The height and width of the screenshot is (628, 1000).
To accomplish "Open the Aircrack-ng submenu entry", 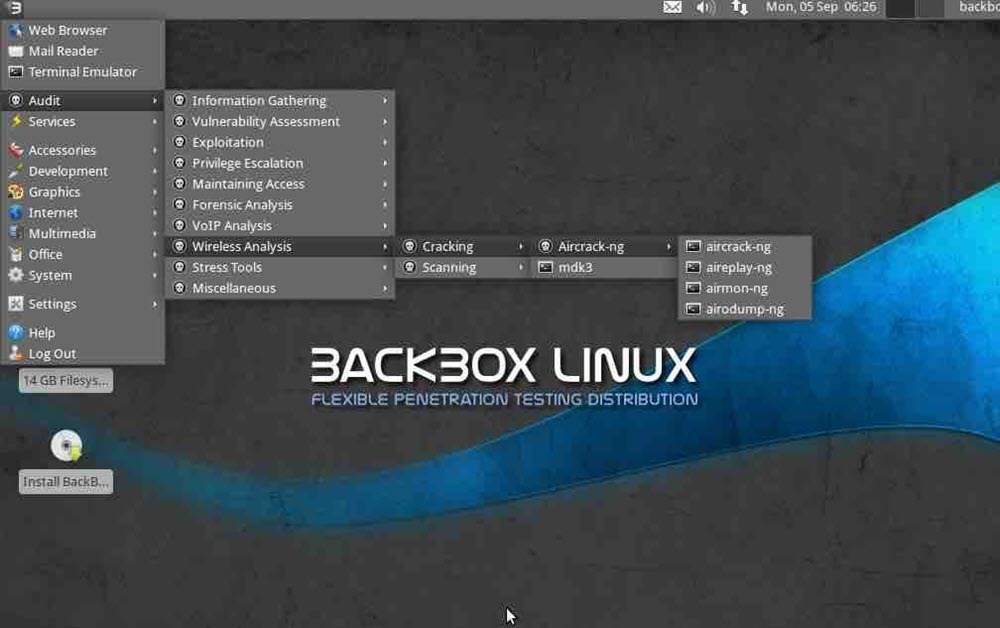I will coord(605,246).
